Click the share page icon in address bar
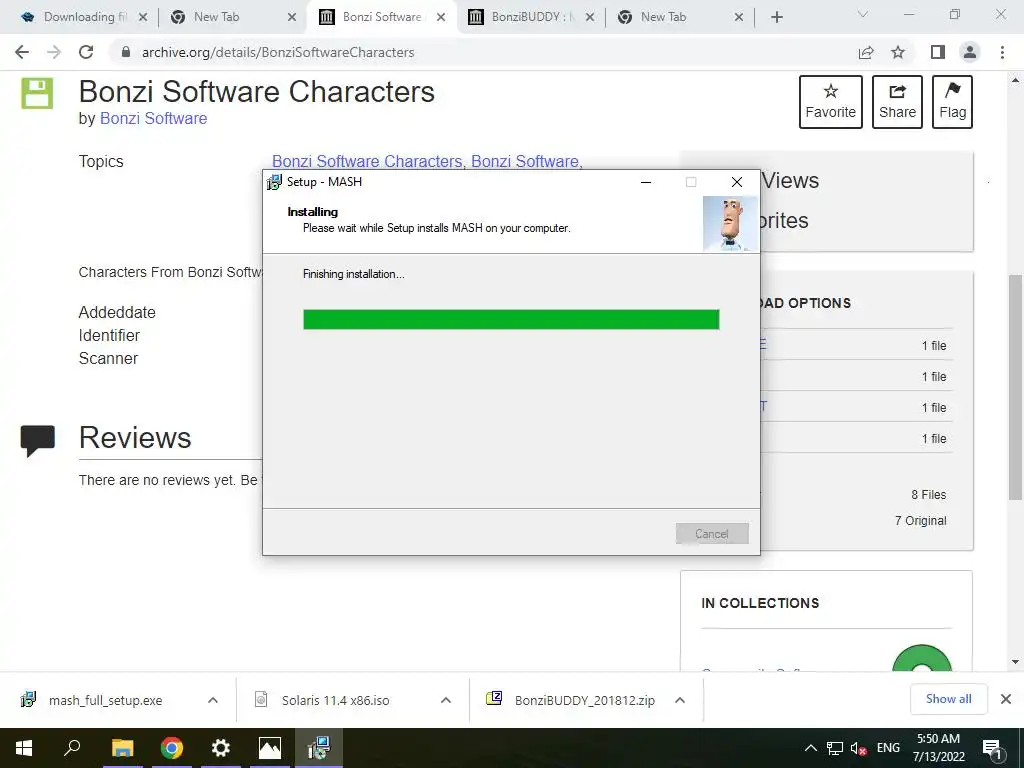Screen dimensions: 1024x768 pyautogui.click(x=866, y=52)
